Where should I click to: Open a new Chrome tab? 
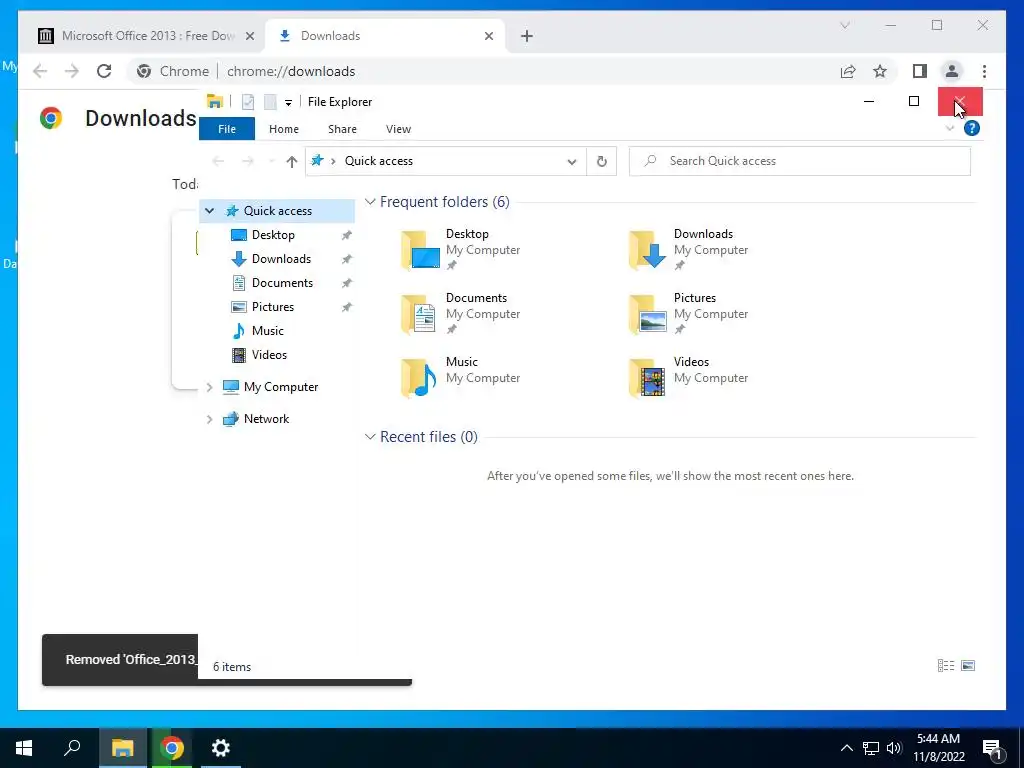tap(527, 36)
